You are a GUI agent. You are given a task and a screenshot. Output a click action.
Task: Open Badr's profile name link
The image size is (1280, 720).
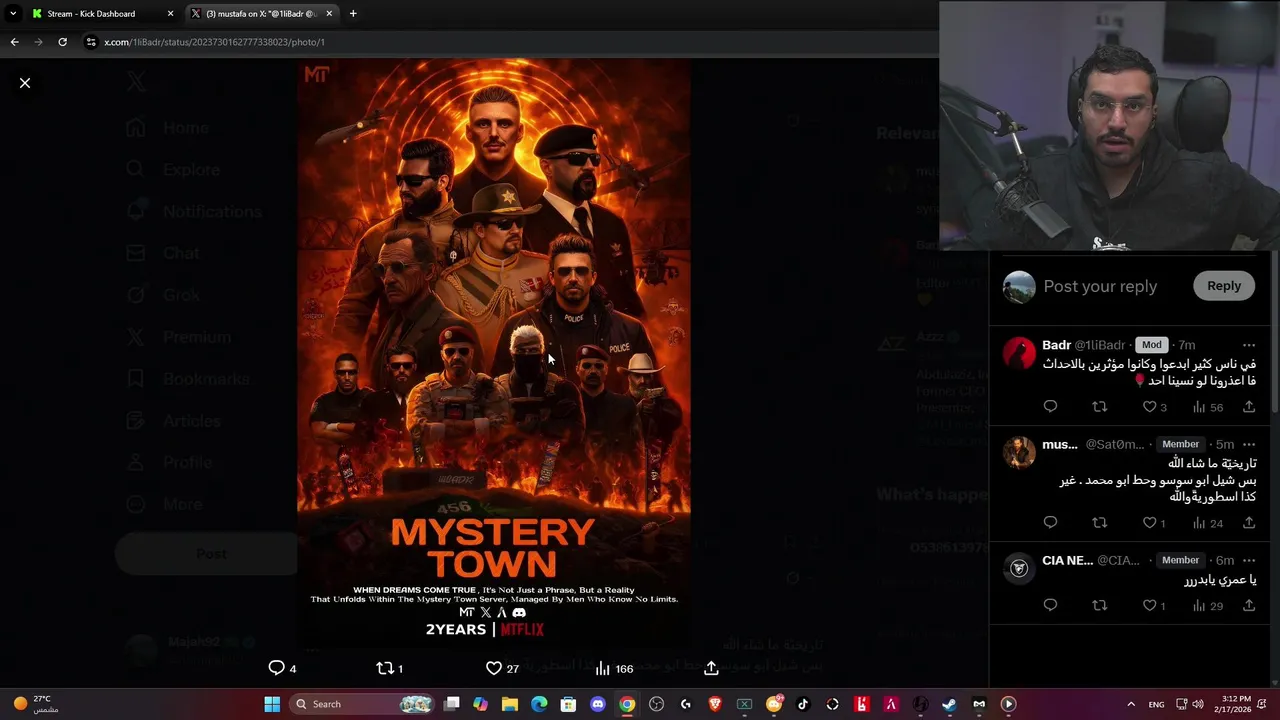[x=1056, y=345]
